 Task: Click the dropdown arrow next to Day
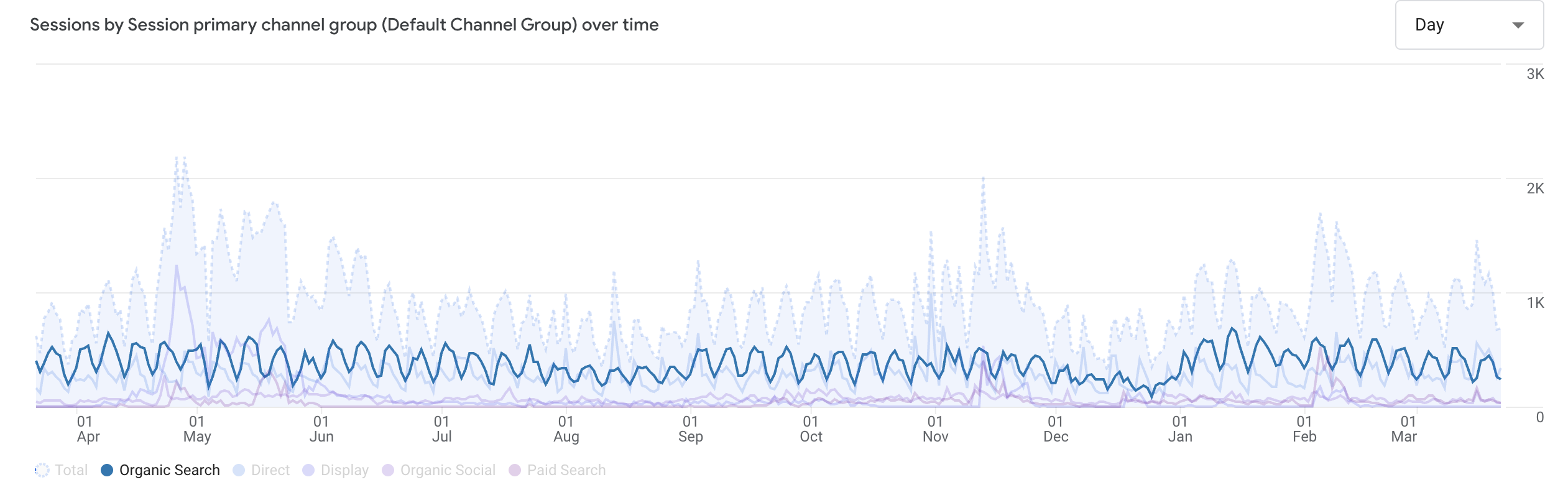pos(1518,25)
